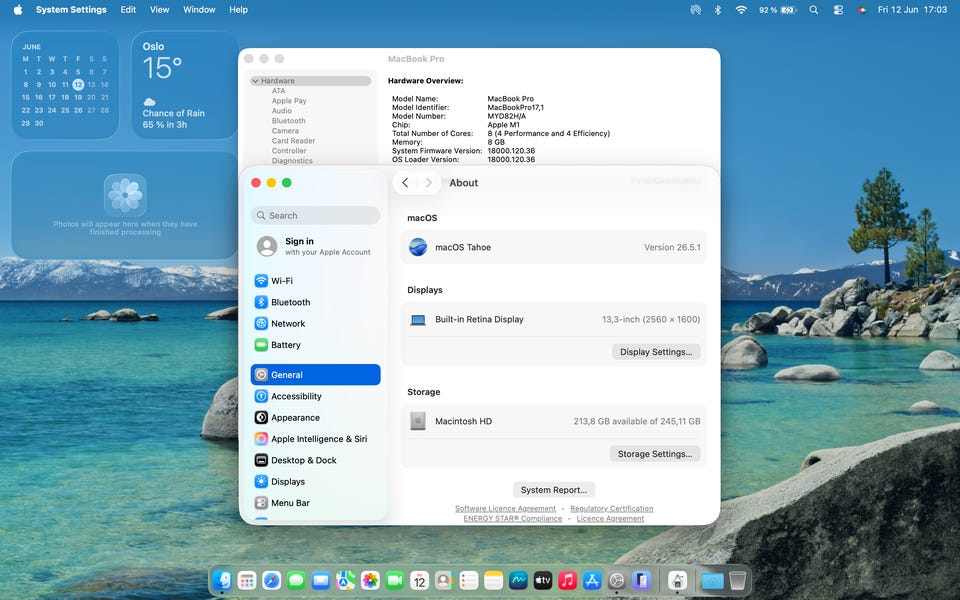Open Displays in the settings sidebar

pos(315,482)
